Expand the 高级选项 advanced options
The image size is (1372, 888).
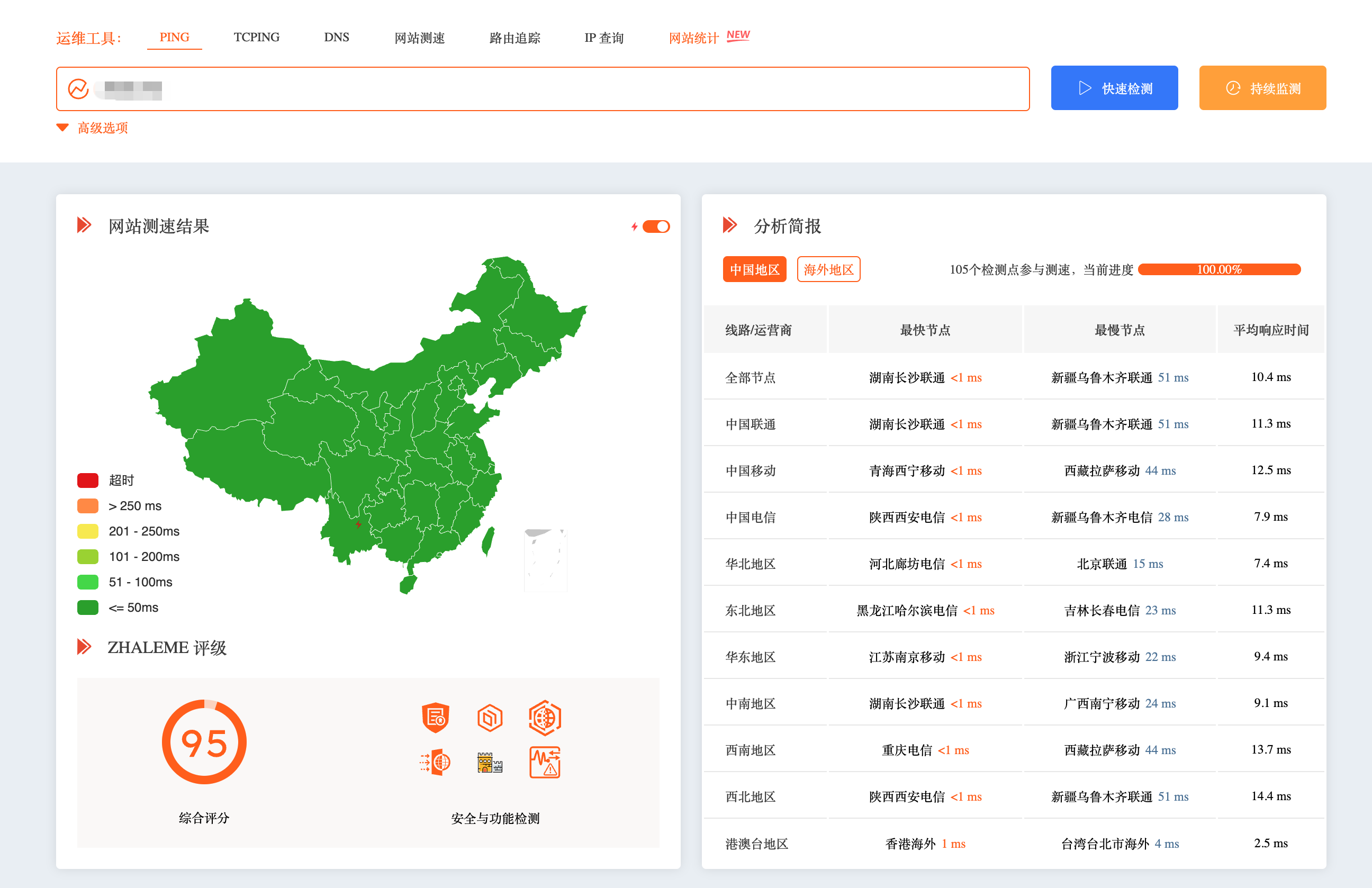coord(102,128)
